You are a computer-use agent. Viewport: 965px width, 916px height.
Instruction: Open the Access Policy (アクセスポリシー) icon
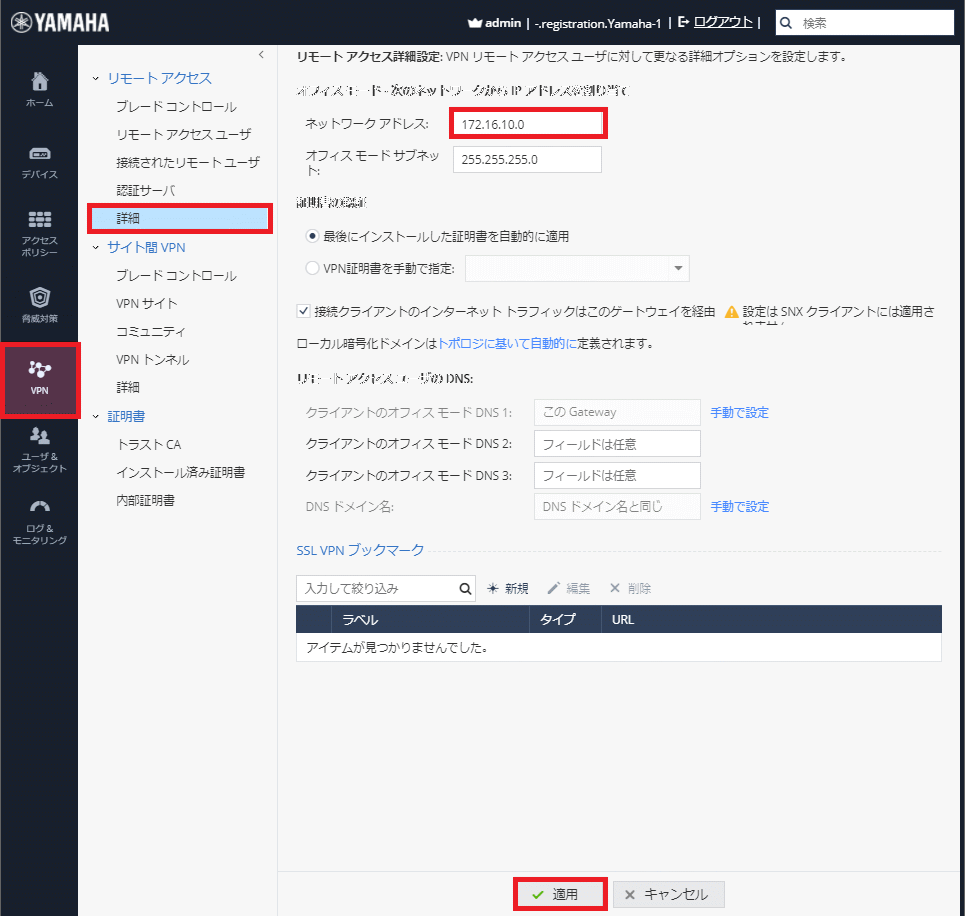click(39, 232)
